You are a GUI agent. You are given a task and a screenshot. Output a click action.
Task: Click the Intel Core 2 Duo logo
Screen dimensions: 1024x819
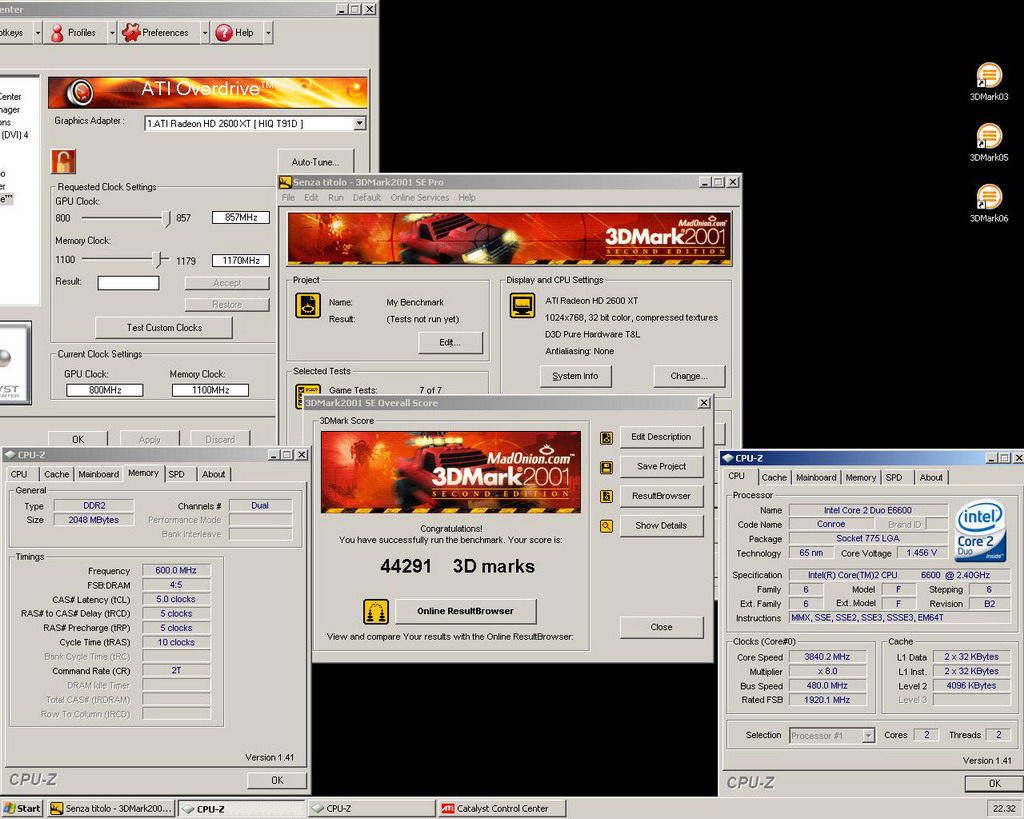coord(981,530)
